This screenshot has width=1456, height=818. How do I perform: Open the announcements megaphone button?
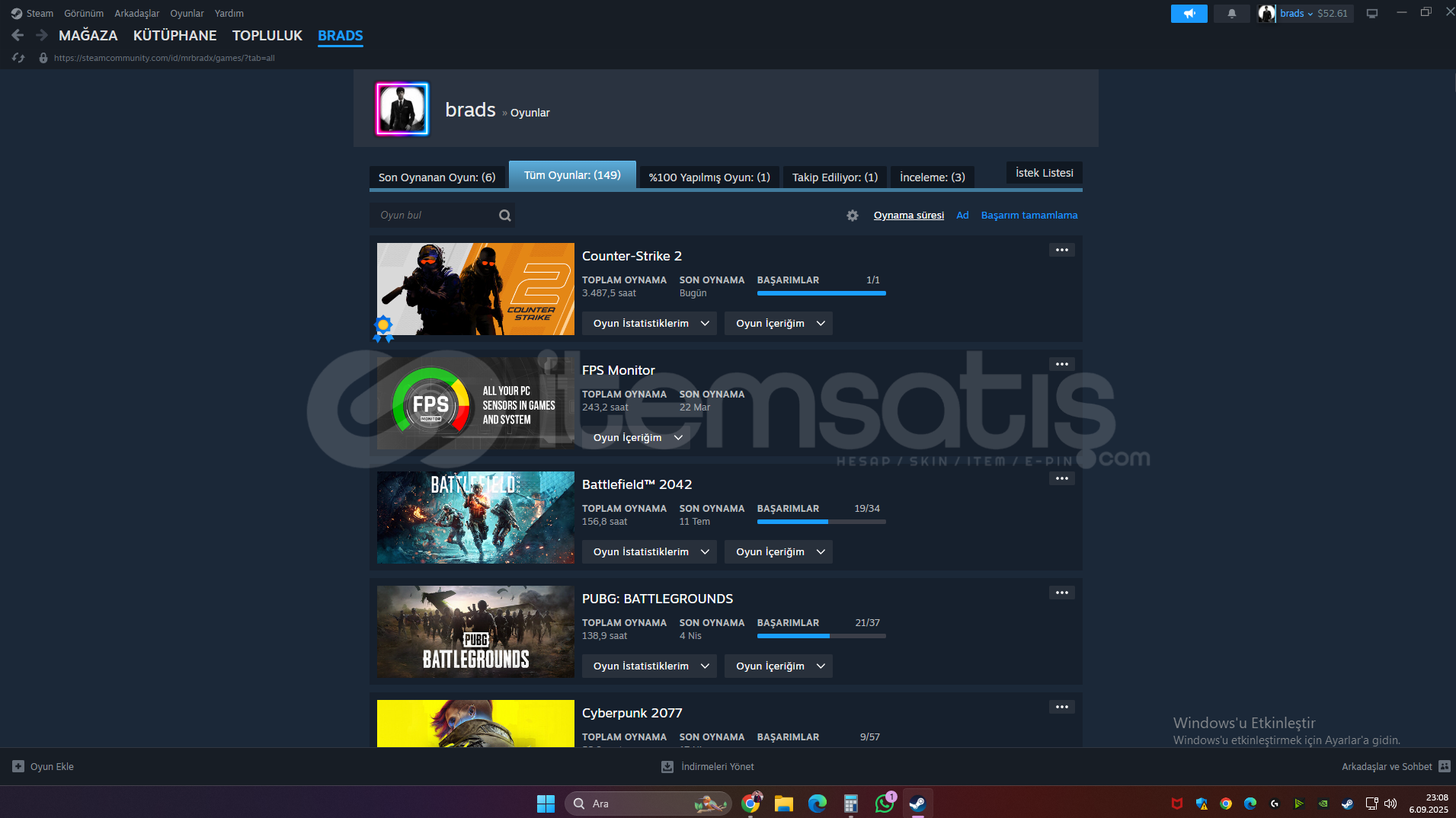pos(1189,13)
